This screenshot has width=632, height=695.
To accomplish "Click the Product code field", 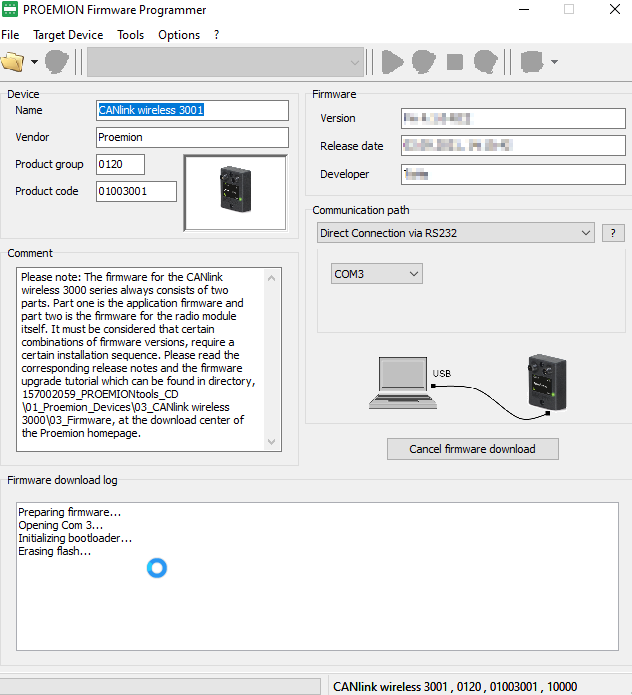I will click(136, 191).
